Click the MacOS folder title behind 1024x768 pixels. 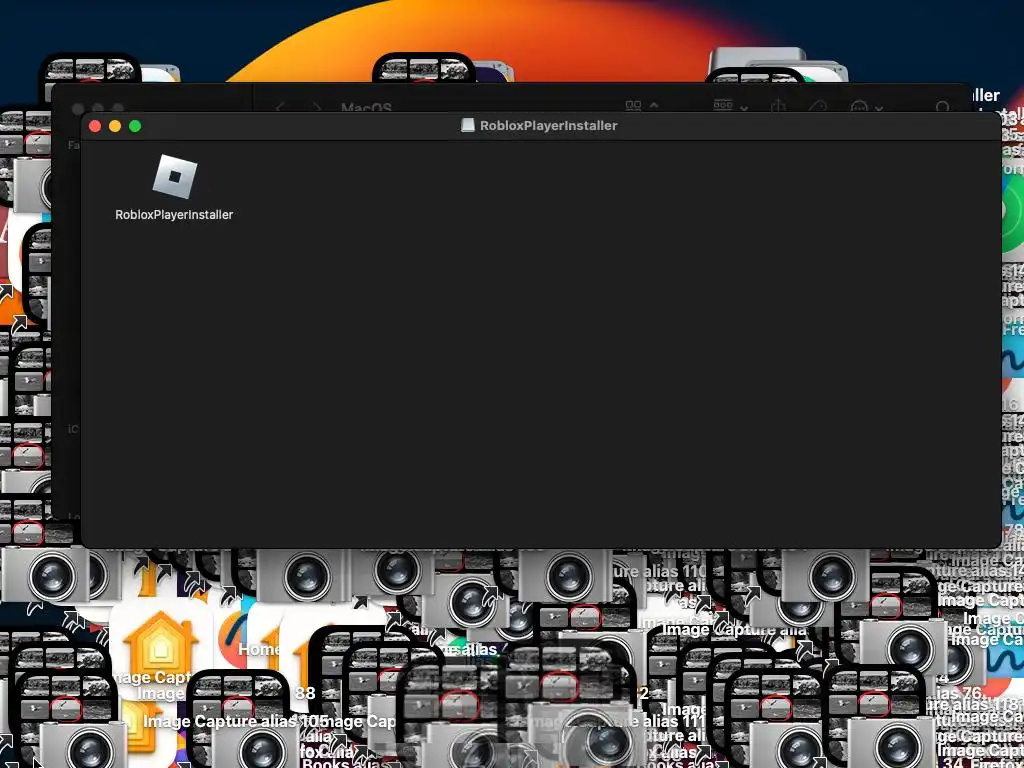[366, 107]
